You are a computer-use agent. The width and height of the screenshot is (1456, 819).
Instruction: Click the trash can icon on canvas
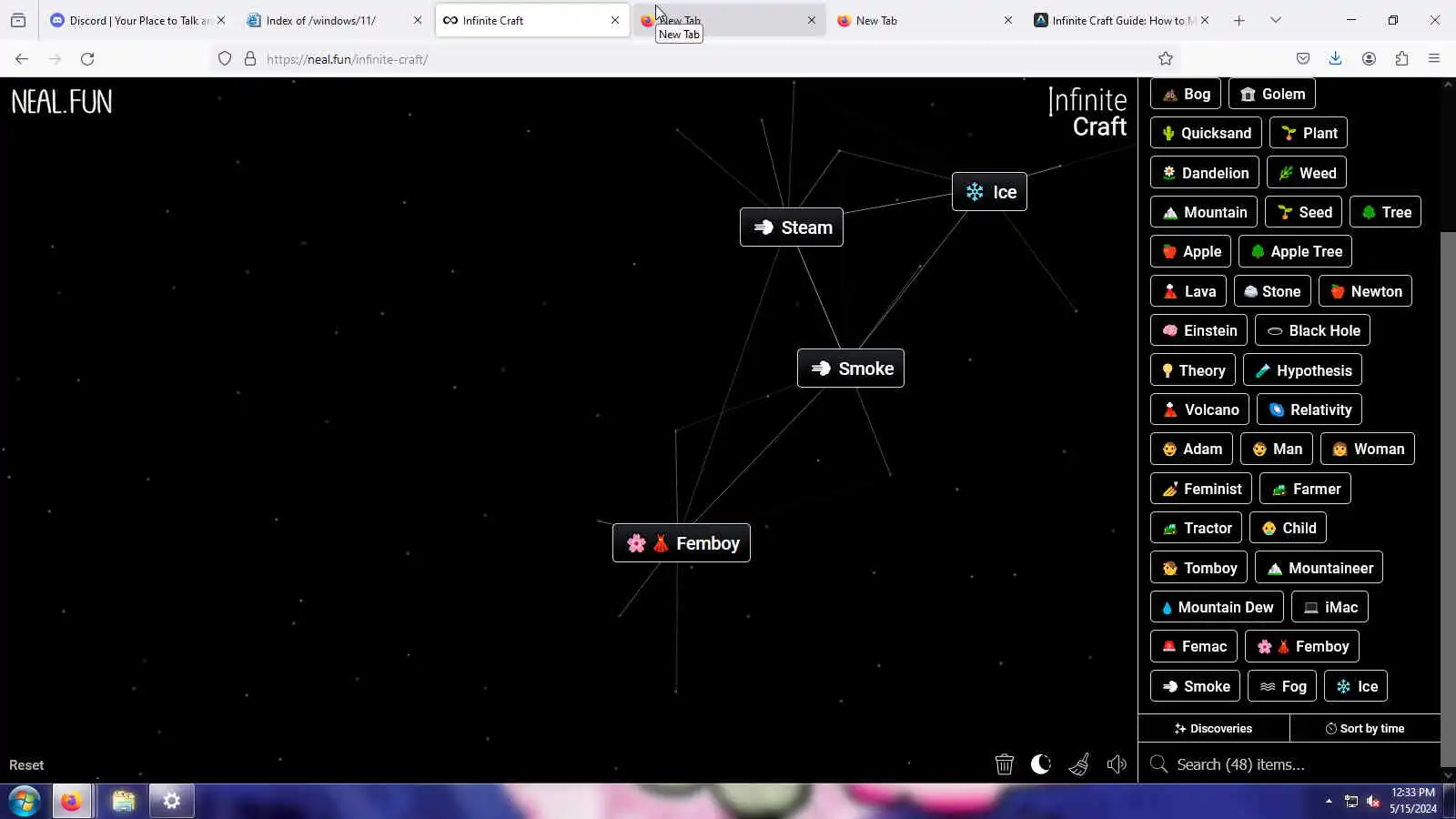coord(1004,764)
